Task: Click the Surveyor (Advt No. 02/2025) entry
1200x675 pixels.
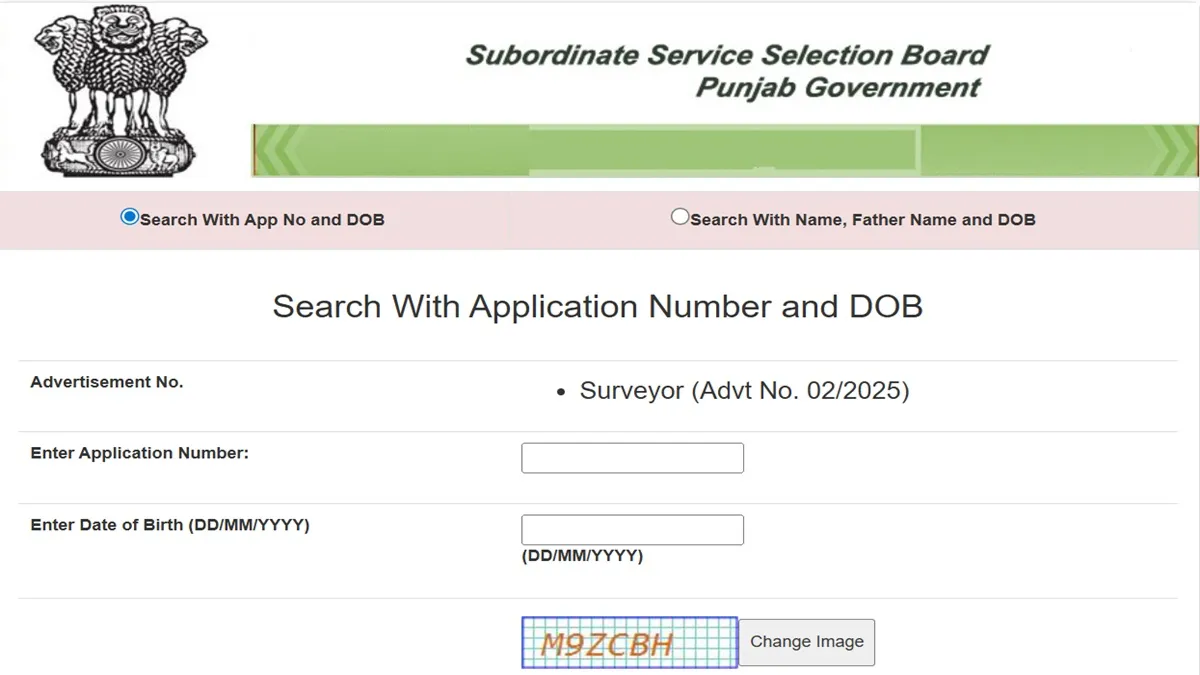Action: (744, 391)
